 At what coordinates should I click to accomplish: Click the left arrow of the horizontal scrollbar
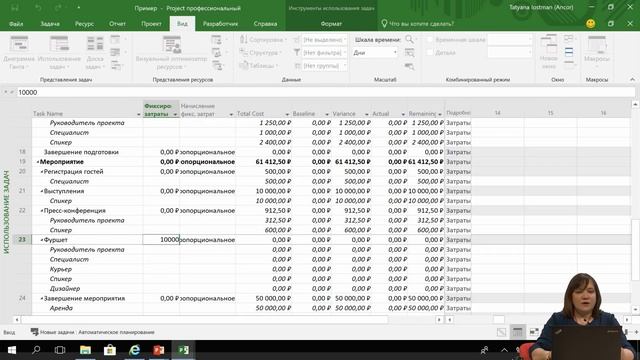tap(17, 320)
